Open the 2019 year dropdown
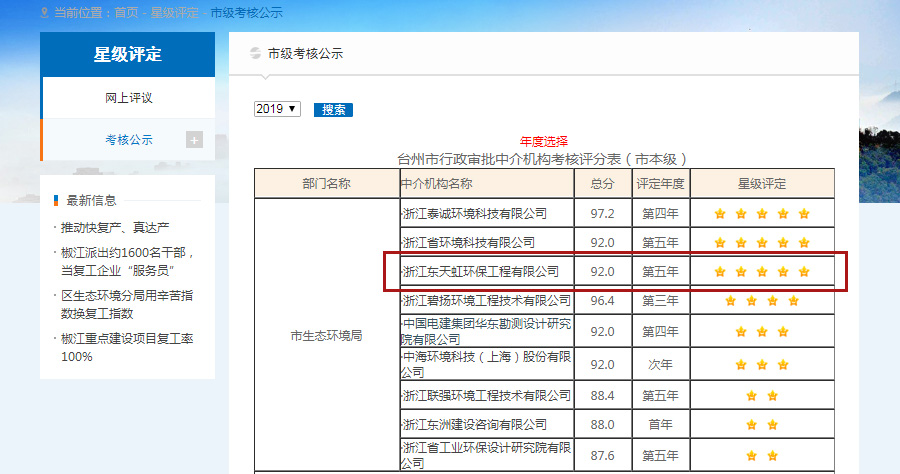Image resolution: width=900 pixels, height=474 pixels. pyautogui.click(x=277, y=109)
